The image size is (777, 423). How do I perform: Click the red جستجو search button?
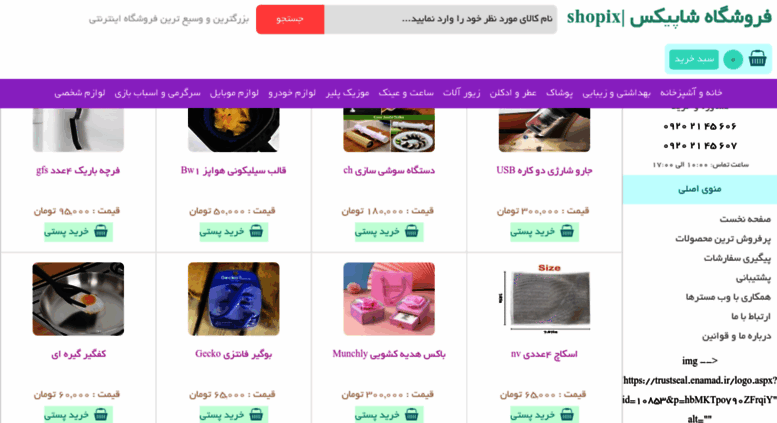(x=290, y=19)
